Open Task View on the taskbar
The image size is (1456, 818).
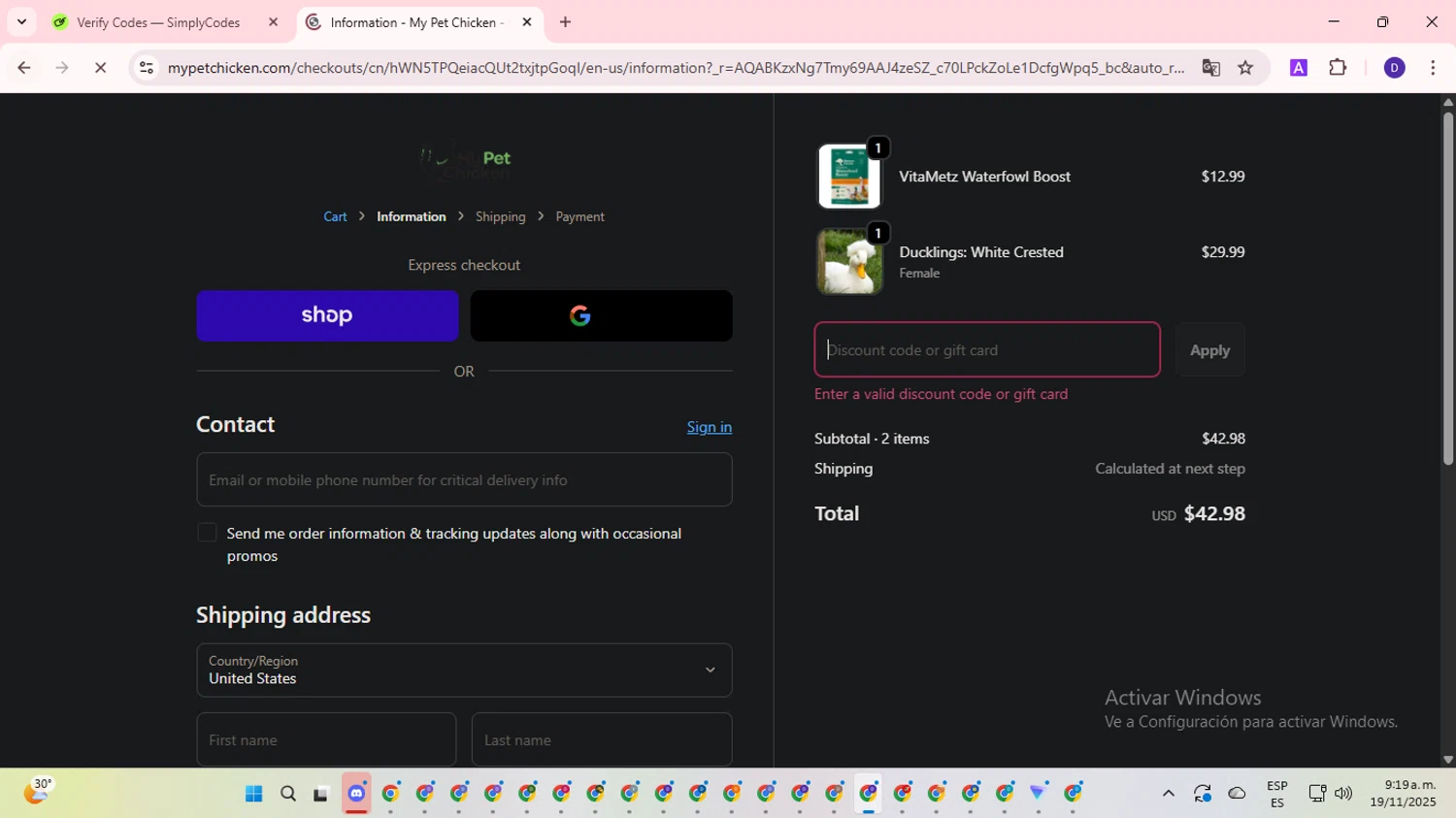(x=321, y=794)
